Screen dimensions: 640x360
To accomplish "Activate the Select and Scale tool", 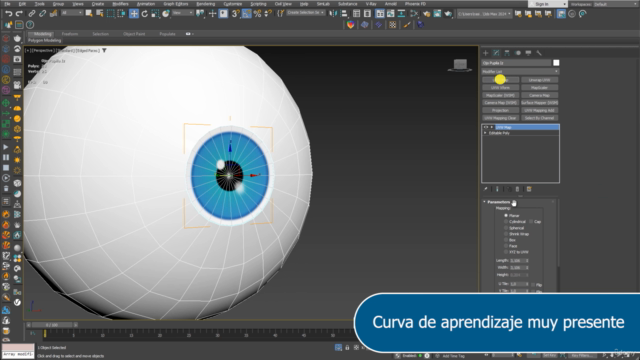I will coord(155,14).
